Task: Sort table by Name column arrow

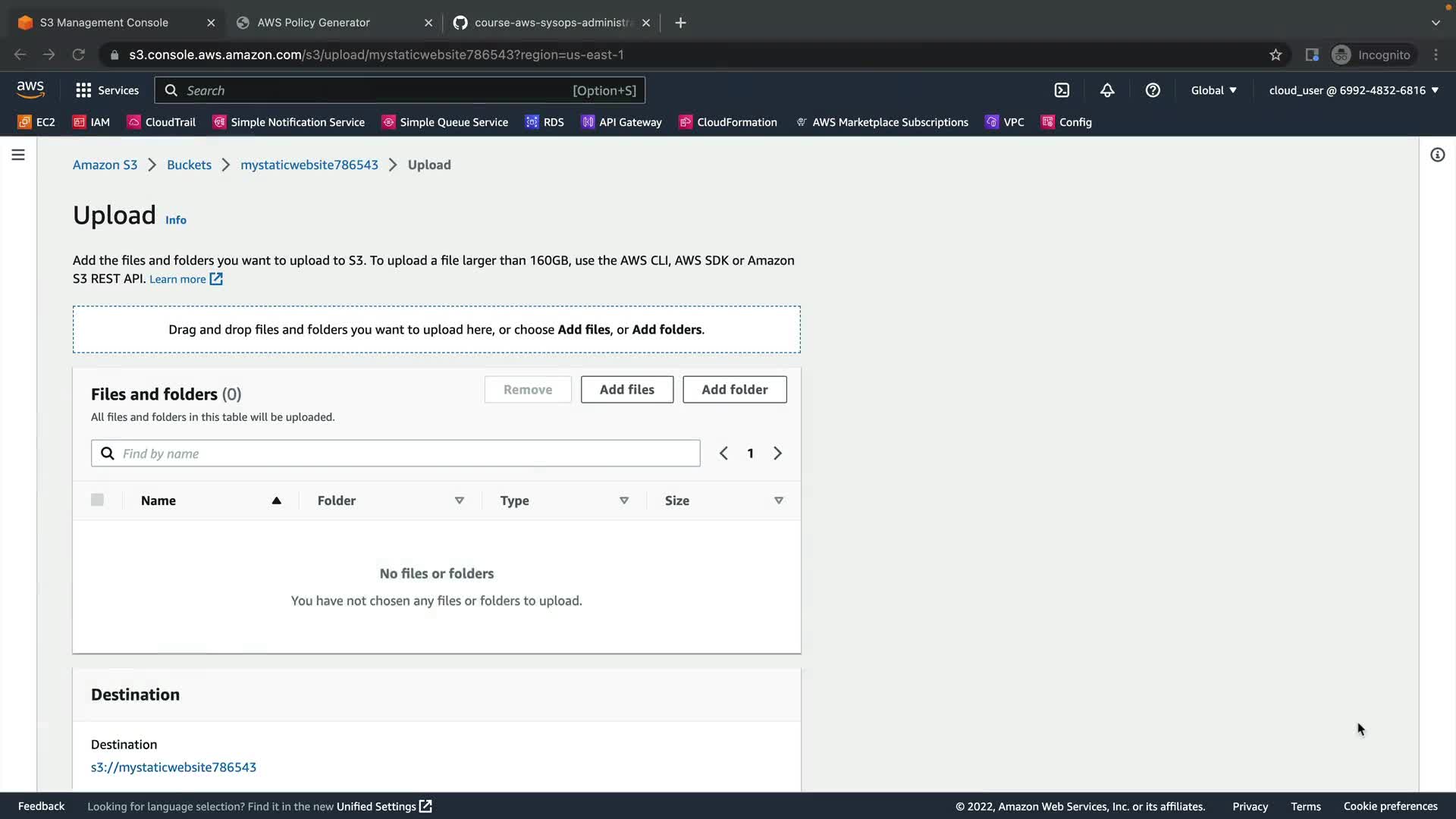Action: [x=276, y=500]
